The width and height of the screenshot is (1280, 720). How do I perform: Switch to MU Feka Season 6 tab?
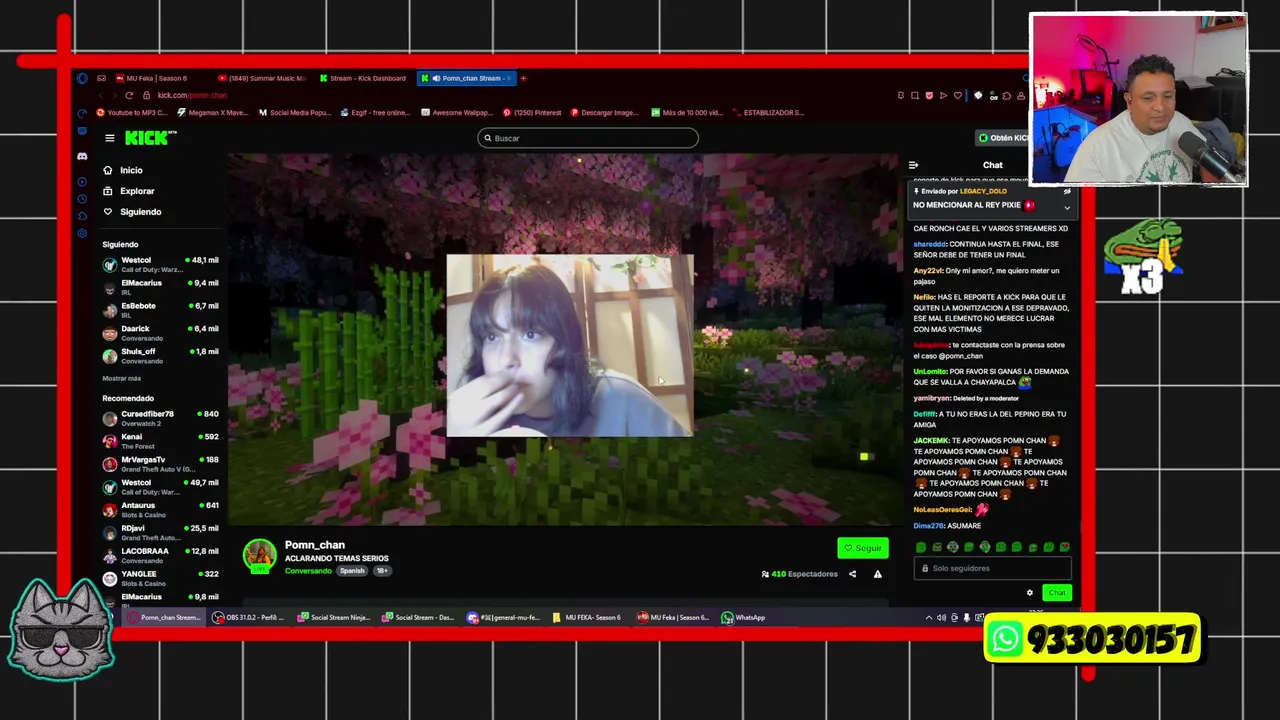[x=156, y=78]
